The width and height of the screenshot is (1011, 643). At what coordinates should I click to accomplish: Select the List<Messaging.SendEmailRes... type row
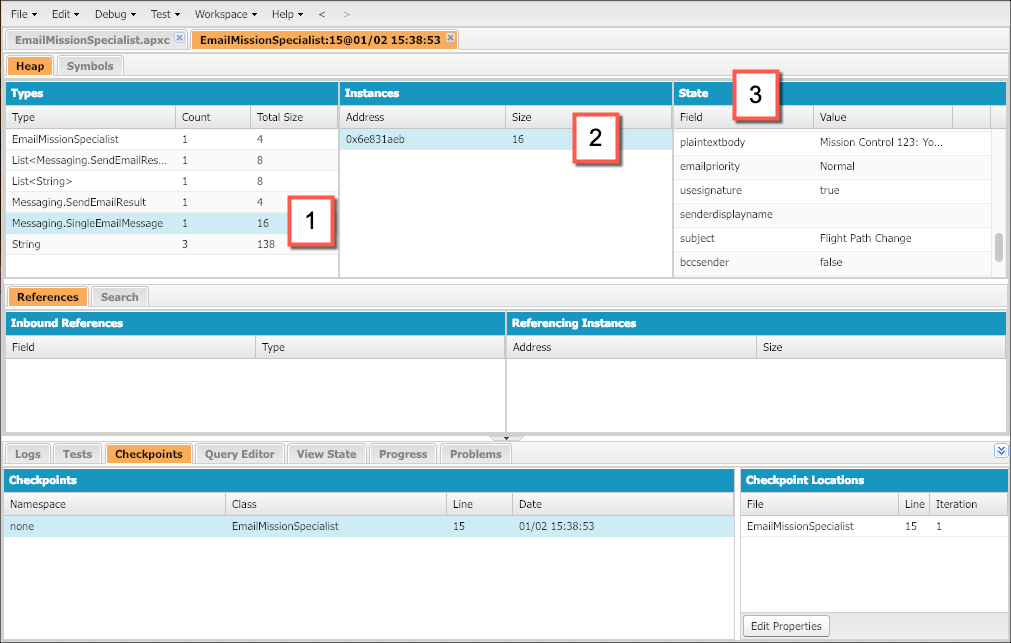click(x=172, y=160)
